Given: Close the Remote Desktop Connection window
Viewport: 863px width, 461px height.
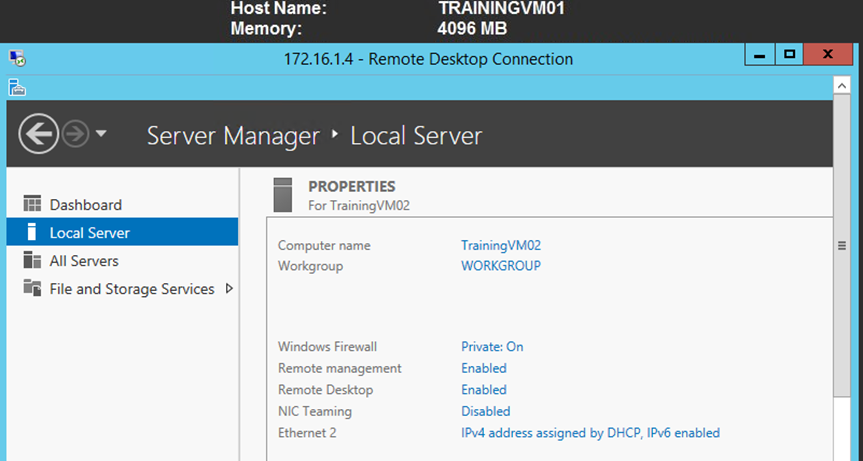Looking at the screenshot, I should point(828,54).
